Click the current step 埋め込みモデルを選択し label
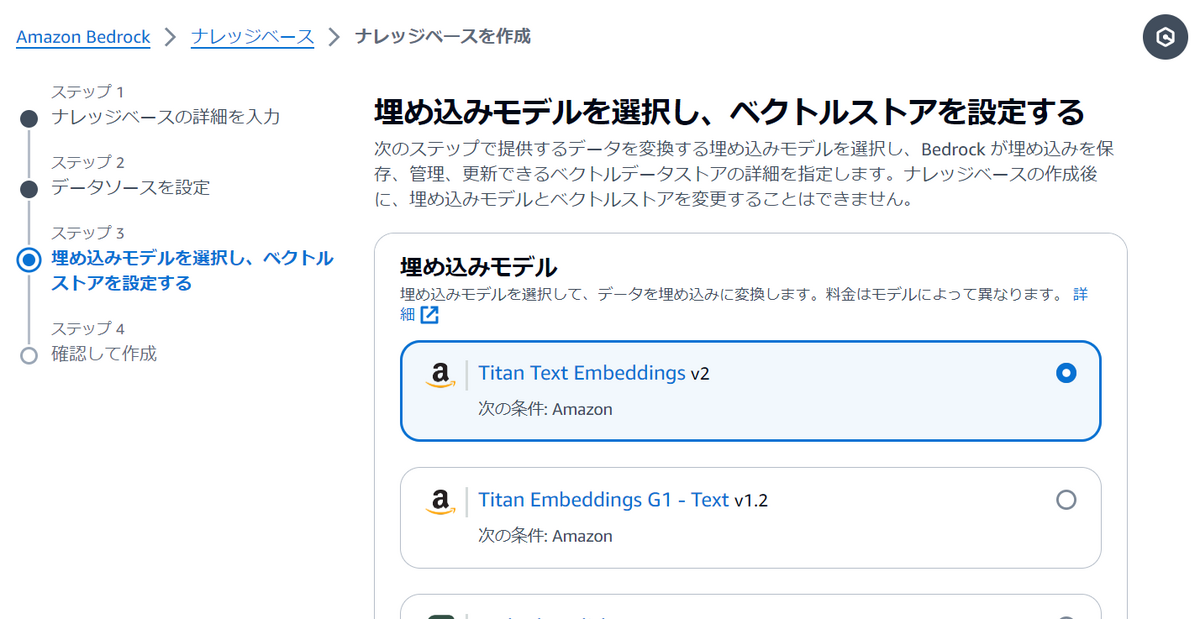The image size is (1200, 619). (x=192, y=259)
